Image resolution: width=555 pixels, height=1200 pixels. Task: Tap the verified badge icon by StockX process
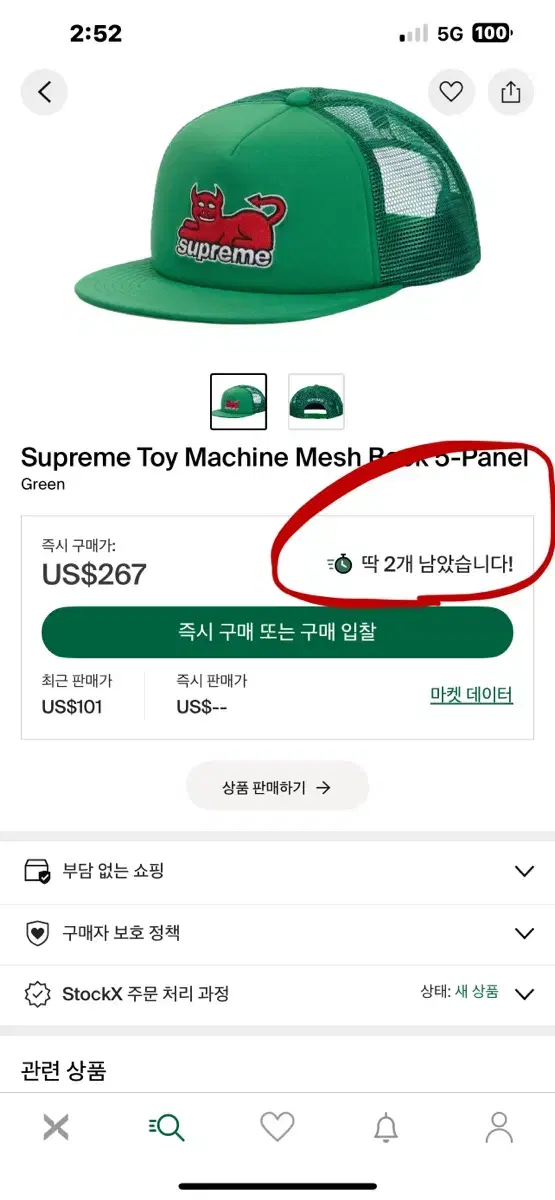[37, 994]
